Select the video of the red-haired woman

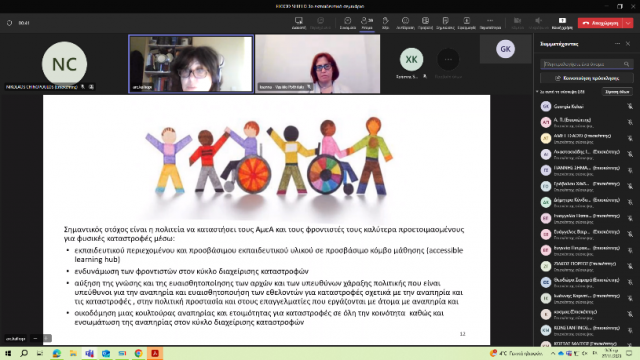click(x=318, y=64)
